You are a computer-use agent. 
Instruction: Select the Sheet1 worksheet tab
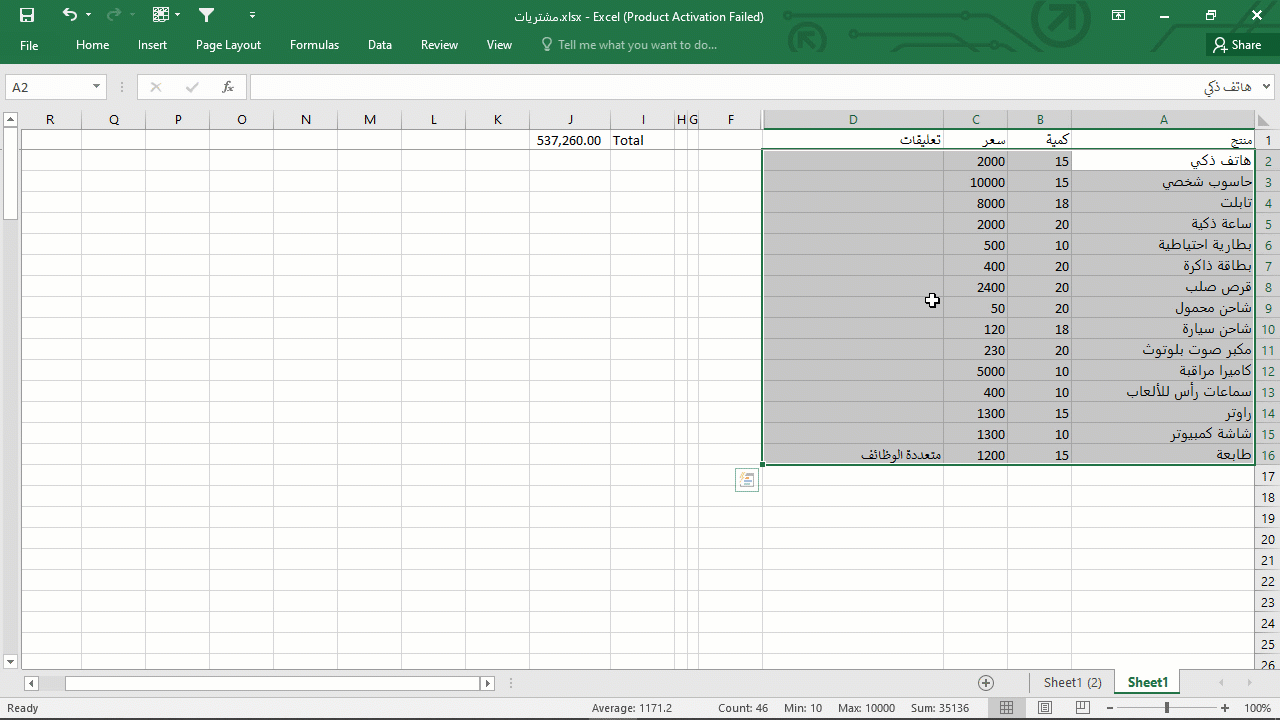(x=1147, y=683)
